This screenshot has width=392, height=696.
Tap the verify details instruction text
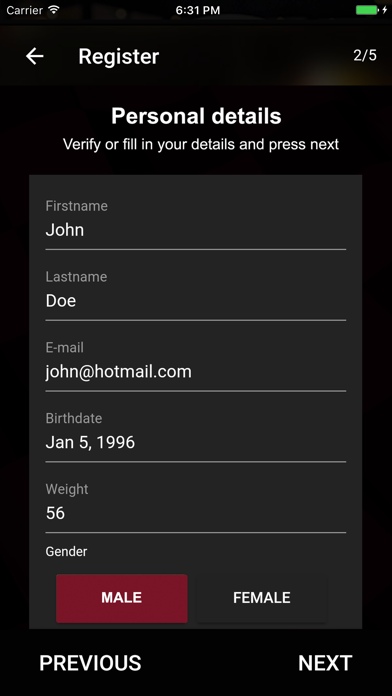(201, 144)
